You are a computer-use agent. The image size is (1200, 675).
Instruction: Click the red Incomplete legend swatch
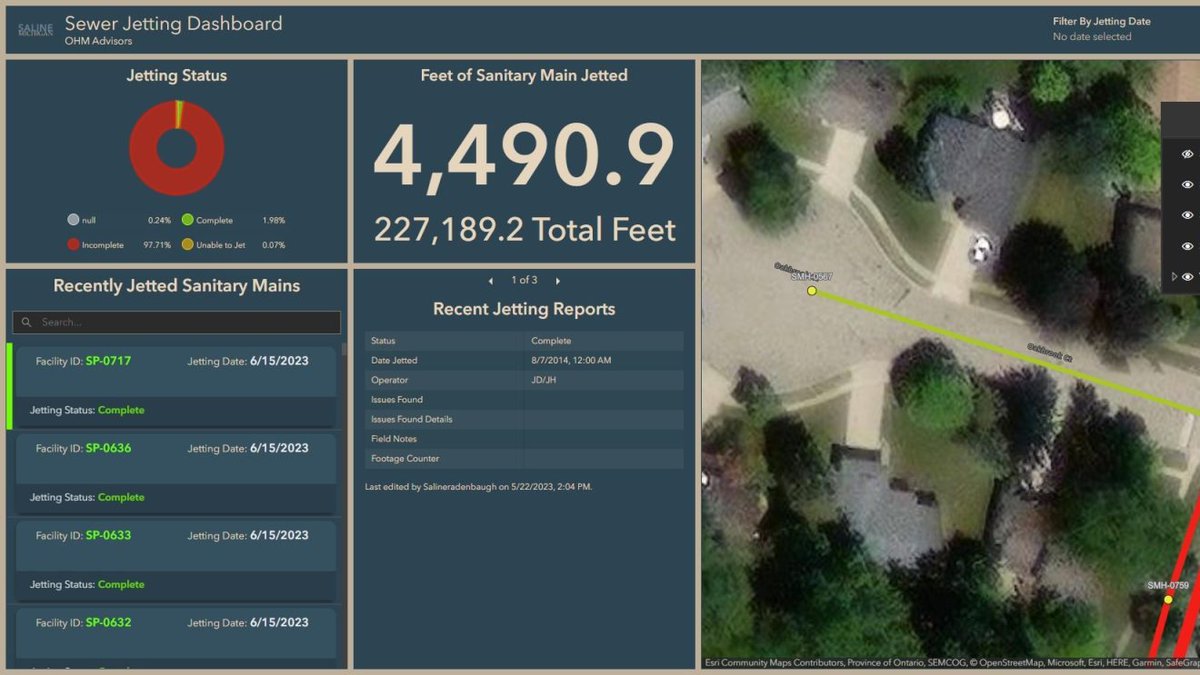click(73, 244)
